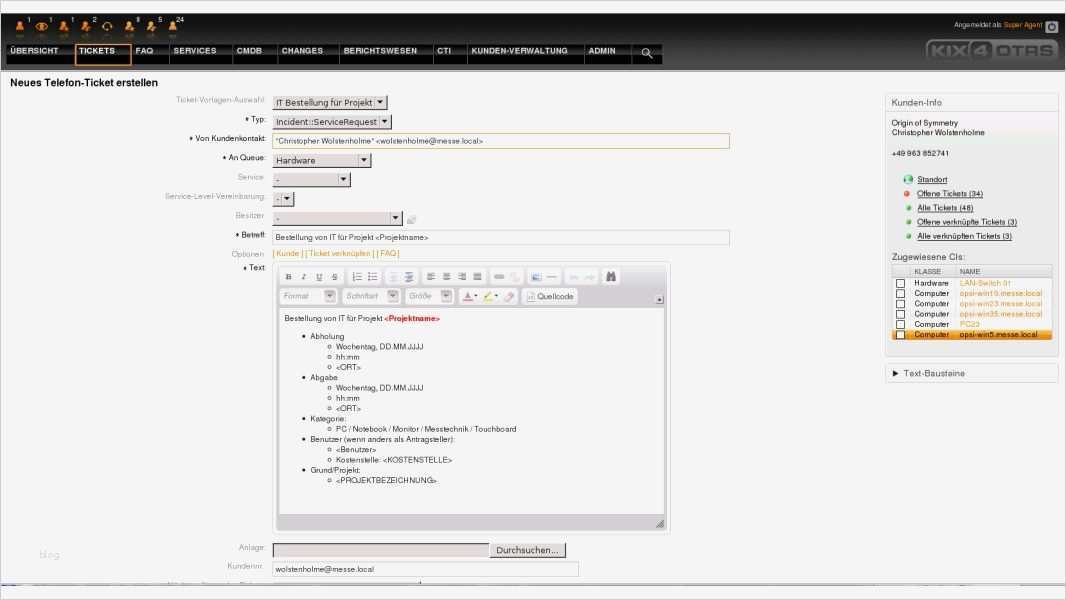Screen dimensions: 1066x600
Task: Open the KUNDEN-VERWALTUNG menu
Action: click(519, 51)
